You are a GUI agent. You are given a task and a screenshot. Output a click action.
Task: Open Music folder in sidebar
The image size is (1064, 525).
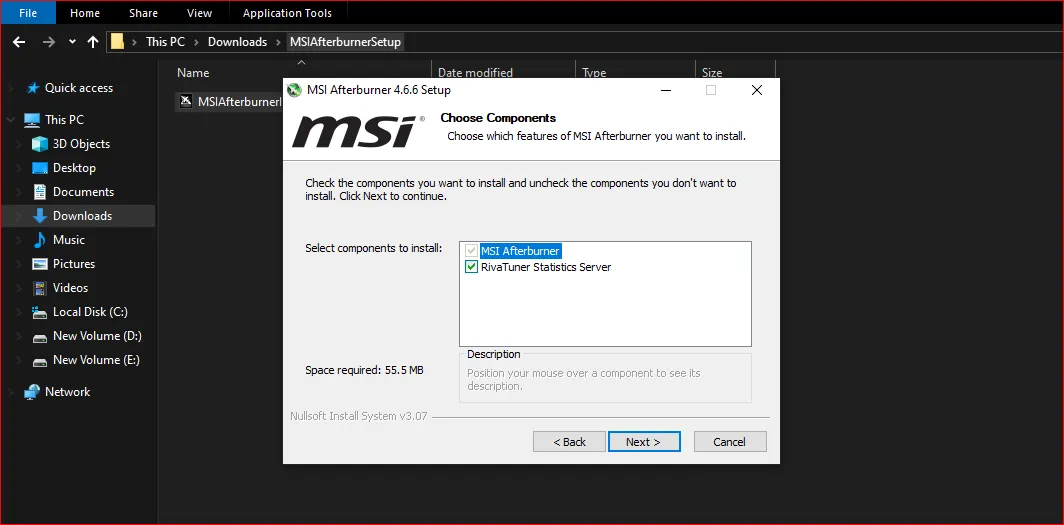click(69, 240)
